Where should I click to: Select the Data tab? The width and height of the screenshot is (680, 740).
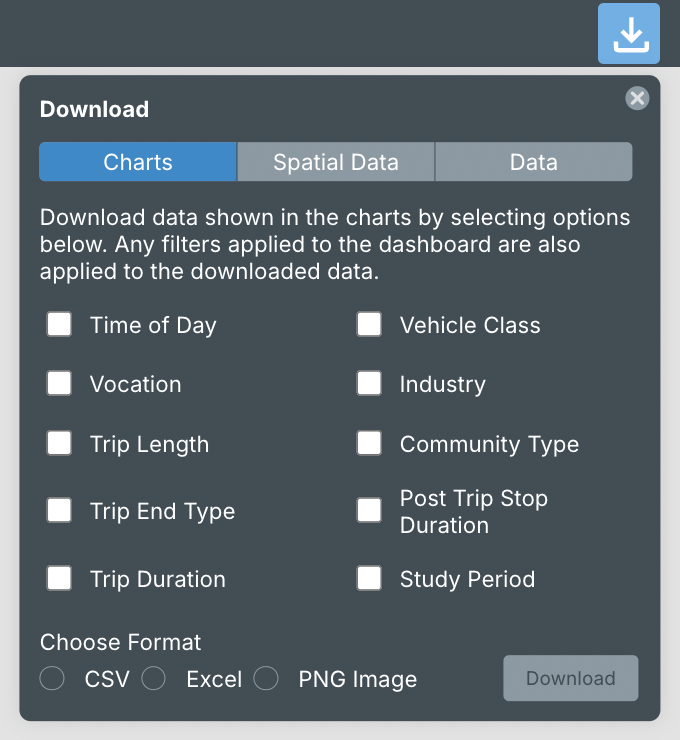pos(534,162)
